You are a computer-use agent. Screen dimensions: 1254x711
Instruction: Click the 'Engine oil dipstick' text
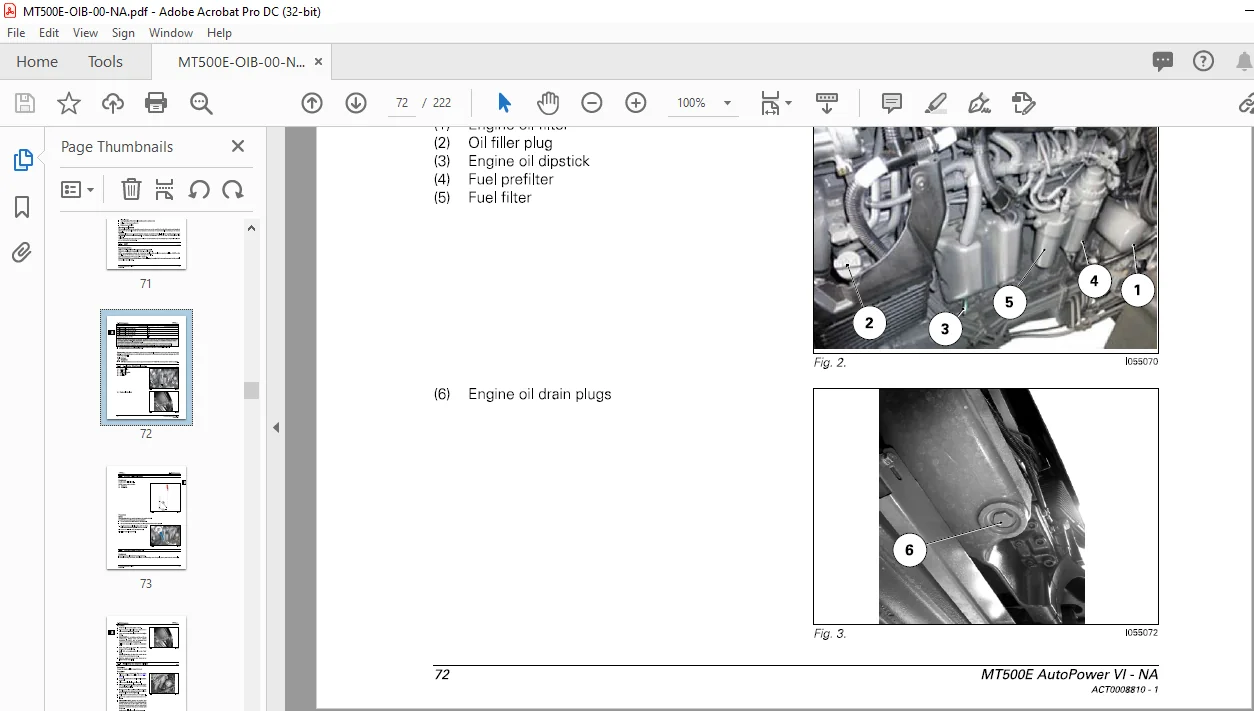tap(529, 161)
